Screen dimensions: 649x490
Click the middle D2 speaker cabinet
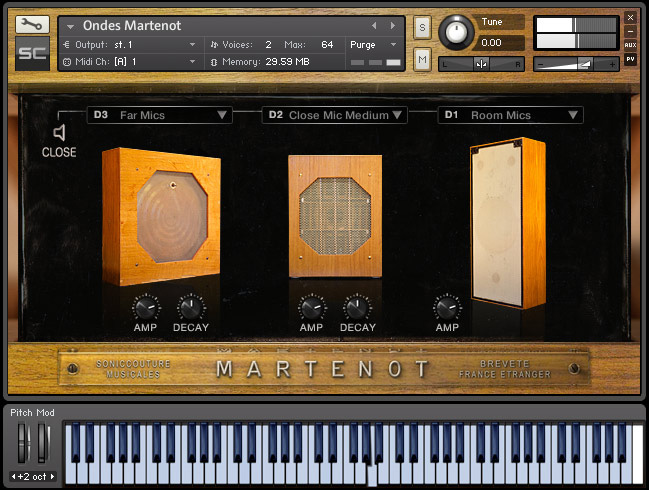335,216
